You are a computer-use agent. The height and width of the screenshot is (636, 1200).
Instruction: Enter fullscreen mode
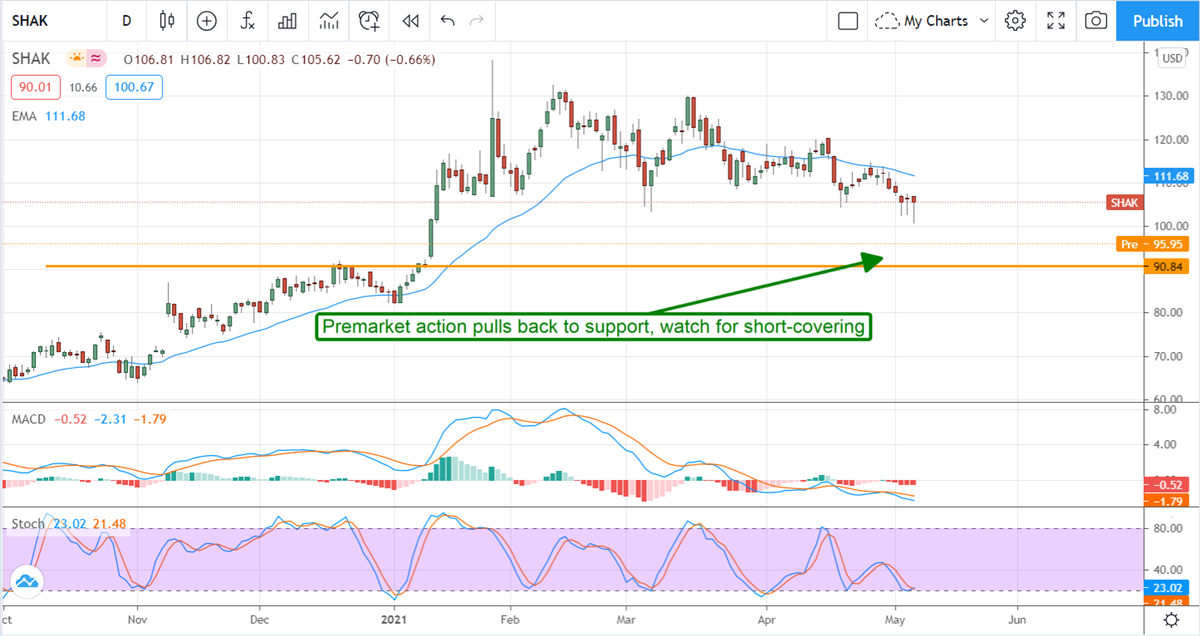tap(1056, 20)
